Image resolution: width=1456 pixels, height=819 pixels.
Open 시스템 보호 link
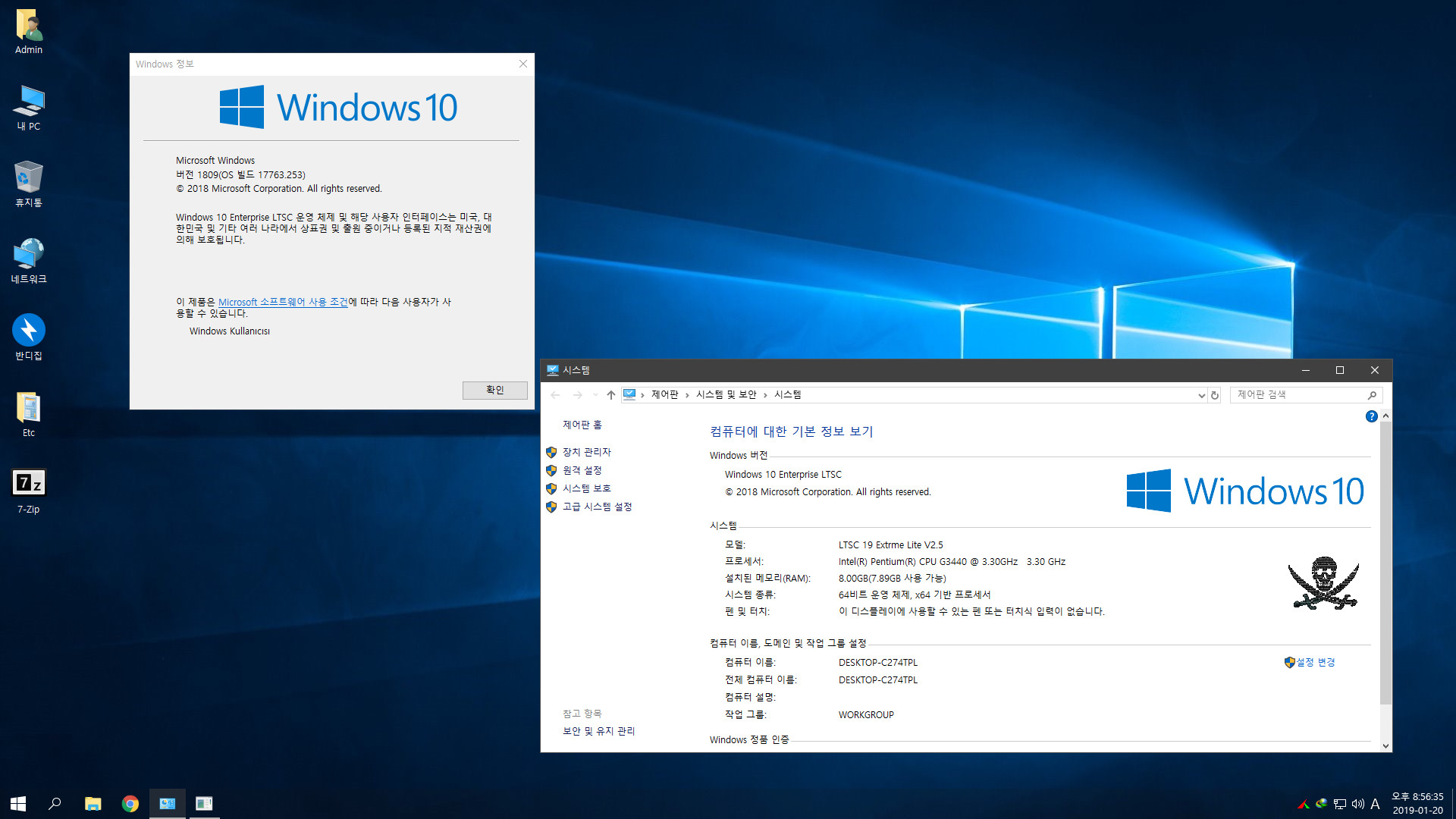(x=587, y=489)
